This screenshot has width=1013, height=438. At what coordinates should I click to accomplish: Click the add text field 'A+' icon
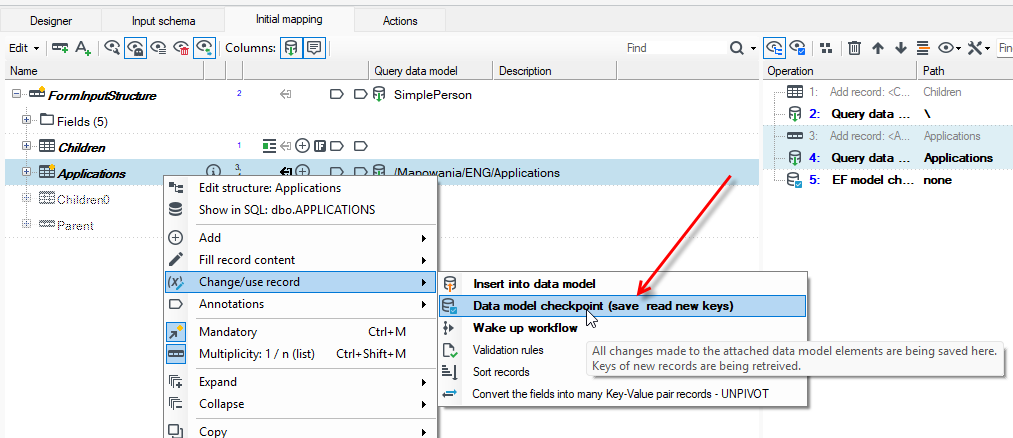point(83,47)
